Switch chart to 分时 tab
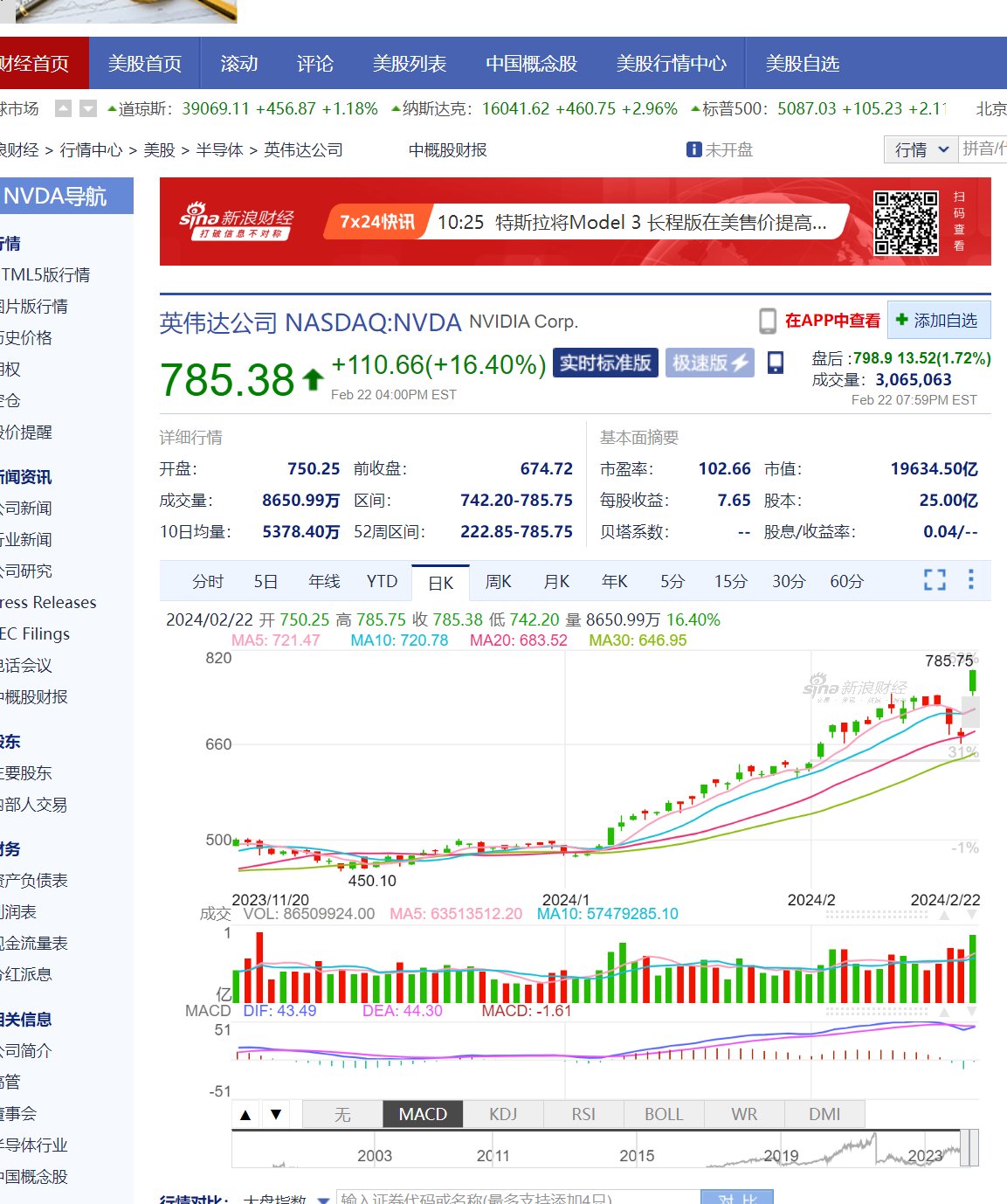This screenshot has height=1204, width=1007. tap(208, 581)
